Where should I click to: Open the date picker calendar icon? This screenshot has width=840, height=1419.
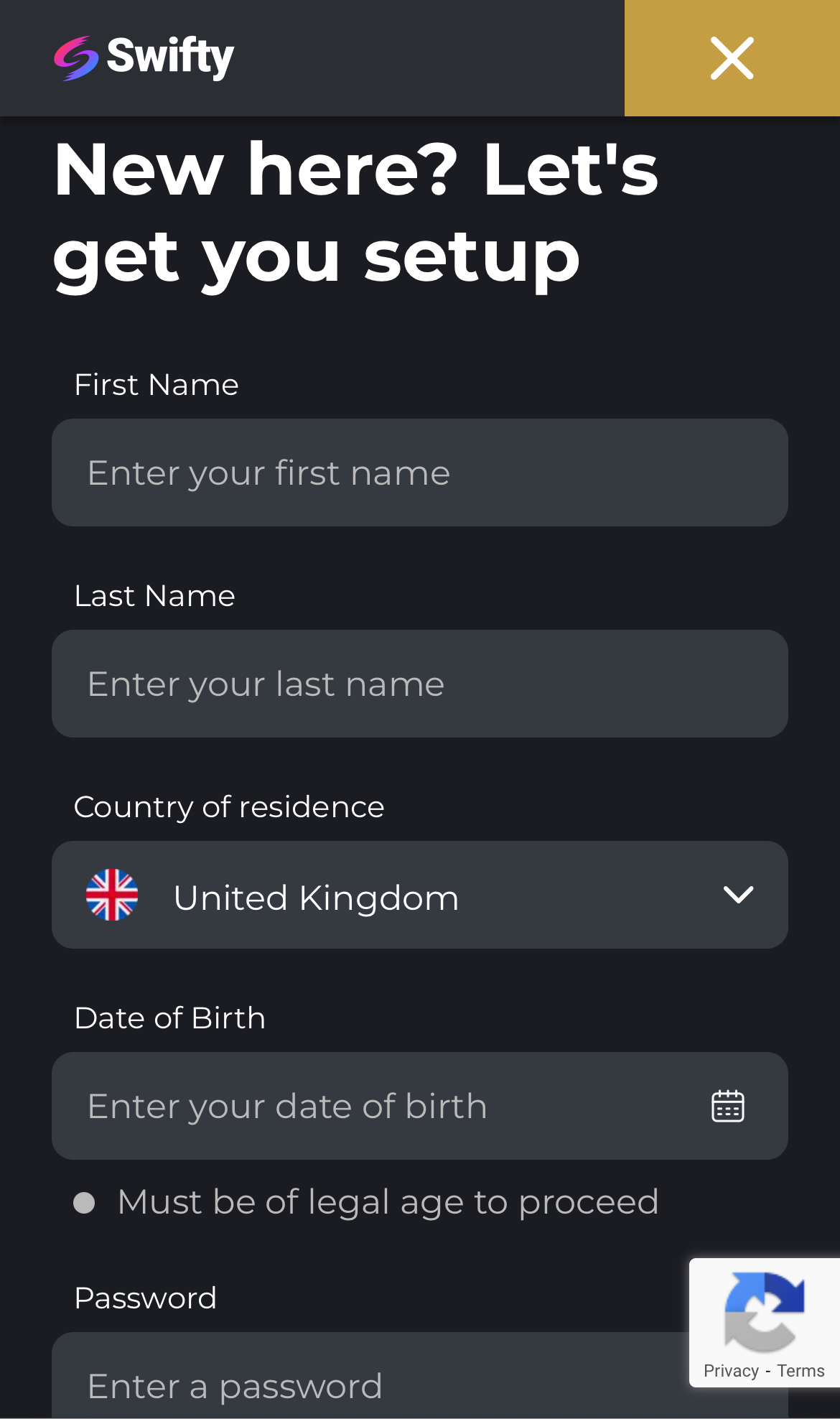tap(727, 1106)
